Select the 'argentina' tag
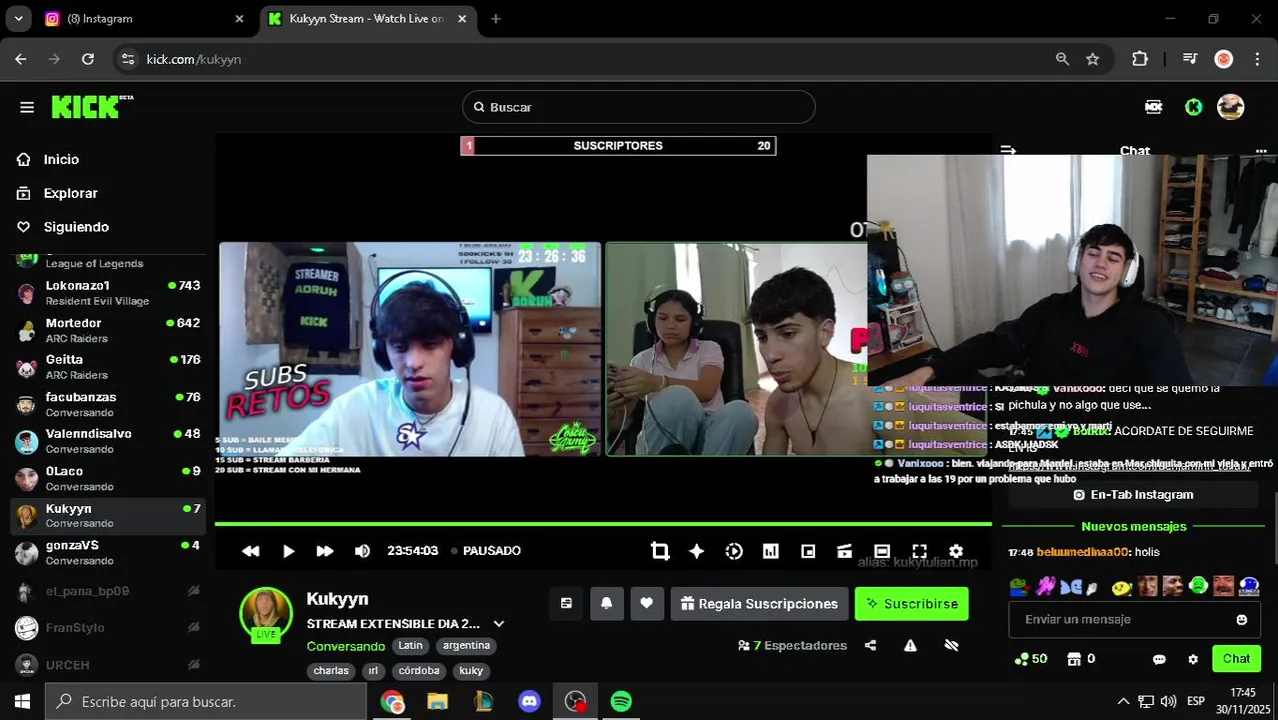 466,646
